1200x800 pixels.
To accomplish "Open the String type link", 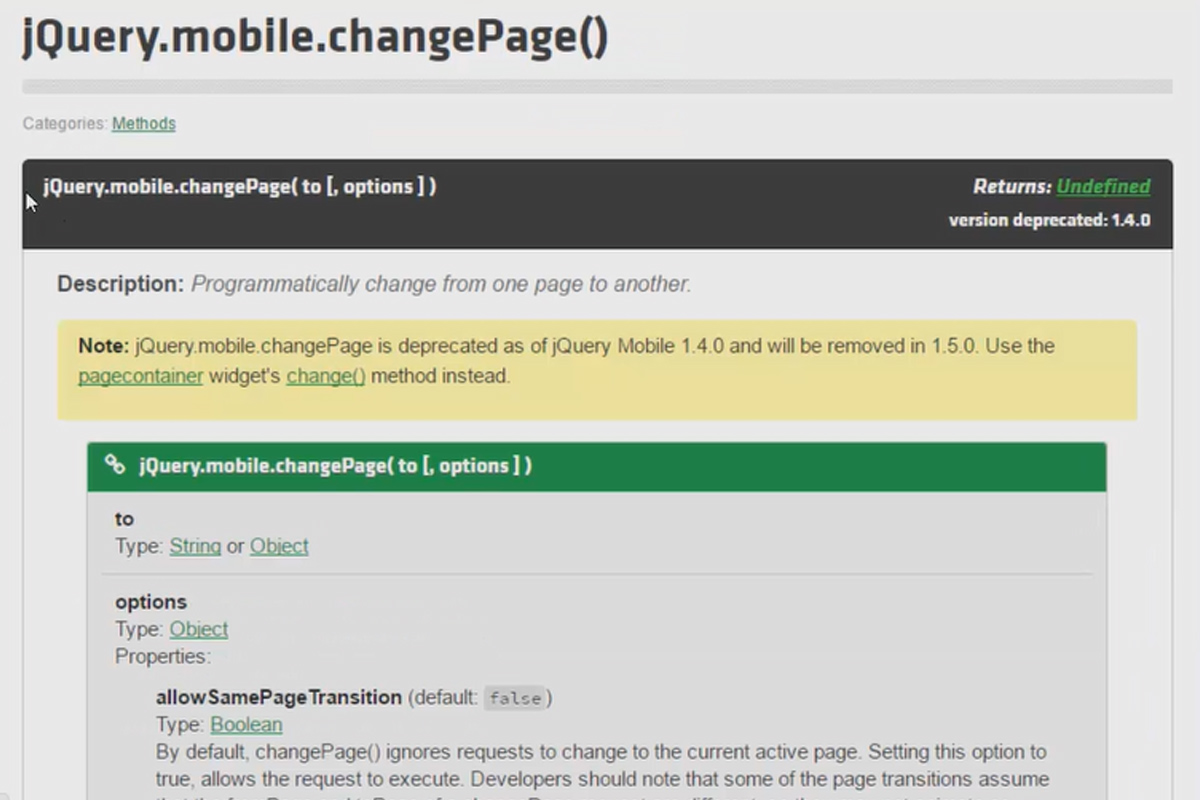I will [x=195, y=546].
